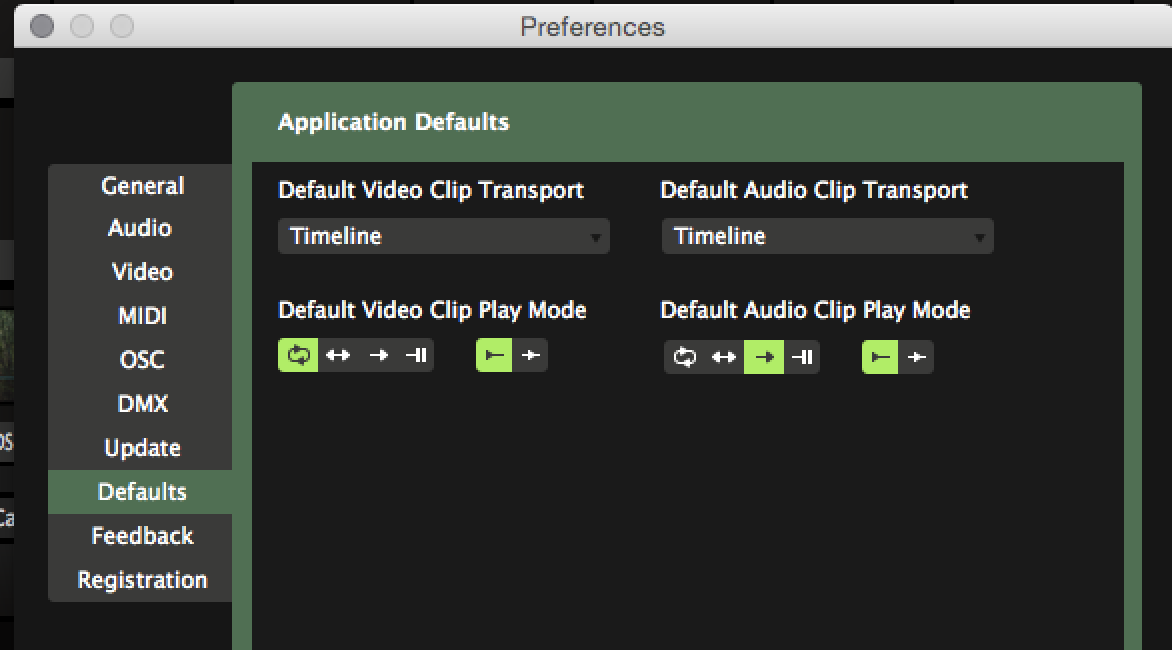Open the MIDI preferences tab
The width and height of the screenshot is (1172, 650).
click(142, 316)
